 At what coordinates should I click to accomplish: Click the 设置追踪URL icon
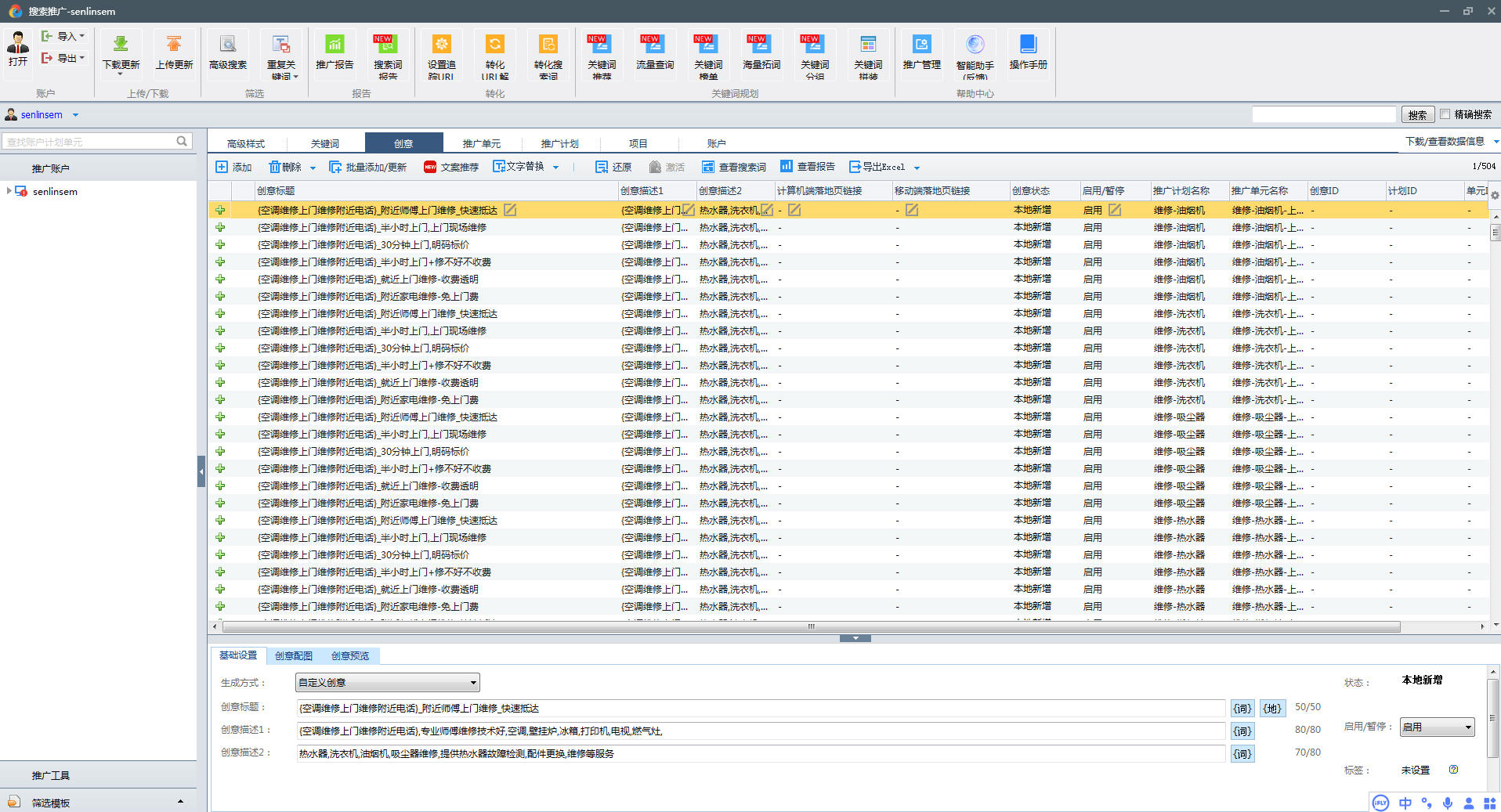tap(441, 45)
